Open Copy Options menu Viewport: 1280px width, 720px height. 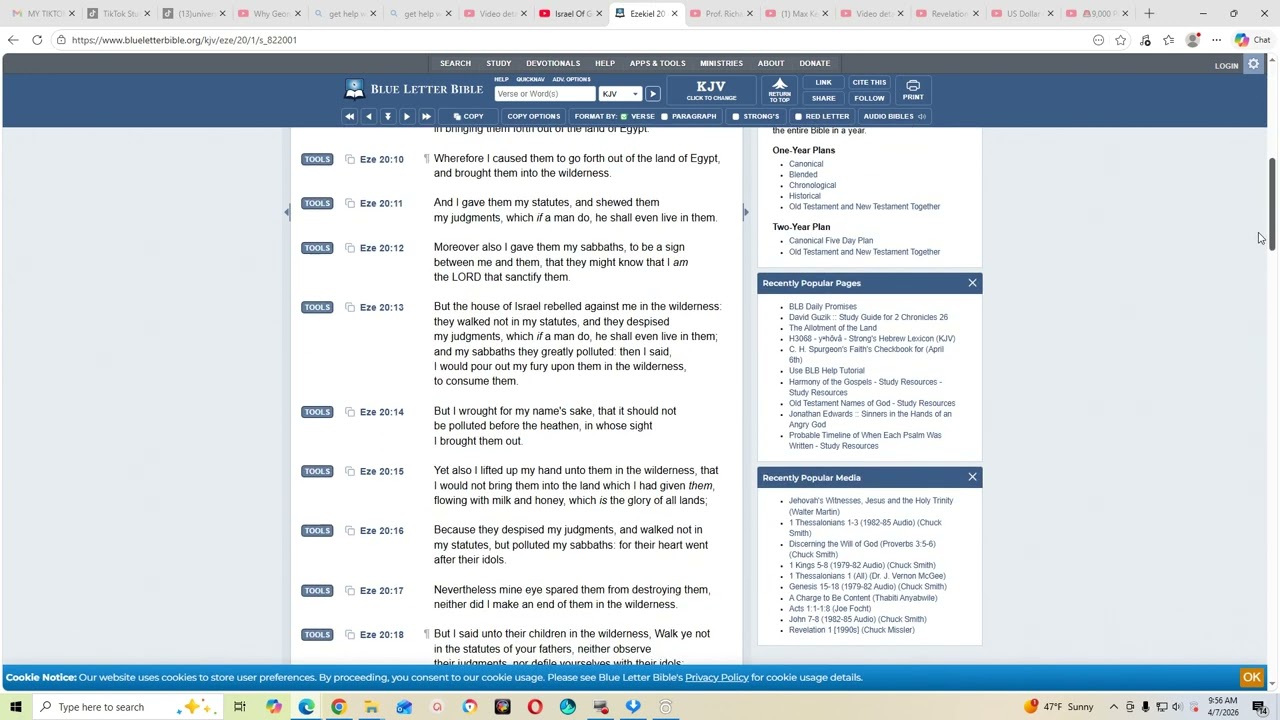(x=533, y=117)
